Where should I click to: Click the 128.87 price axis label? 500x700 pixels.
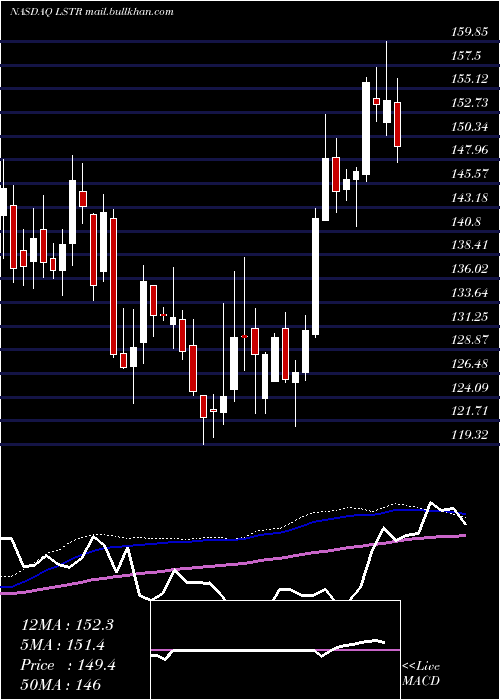[x=470, y=340]
